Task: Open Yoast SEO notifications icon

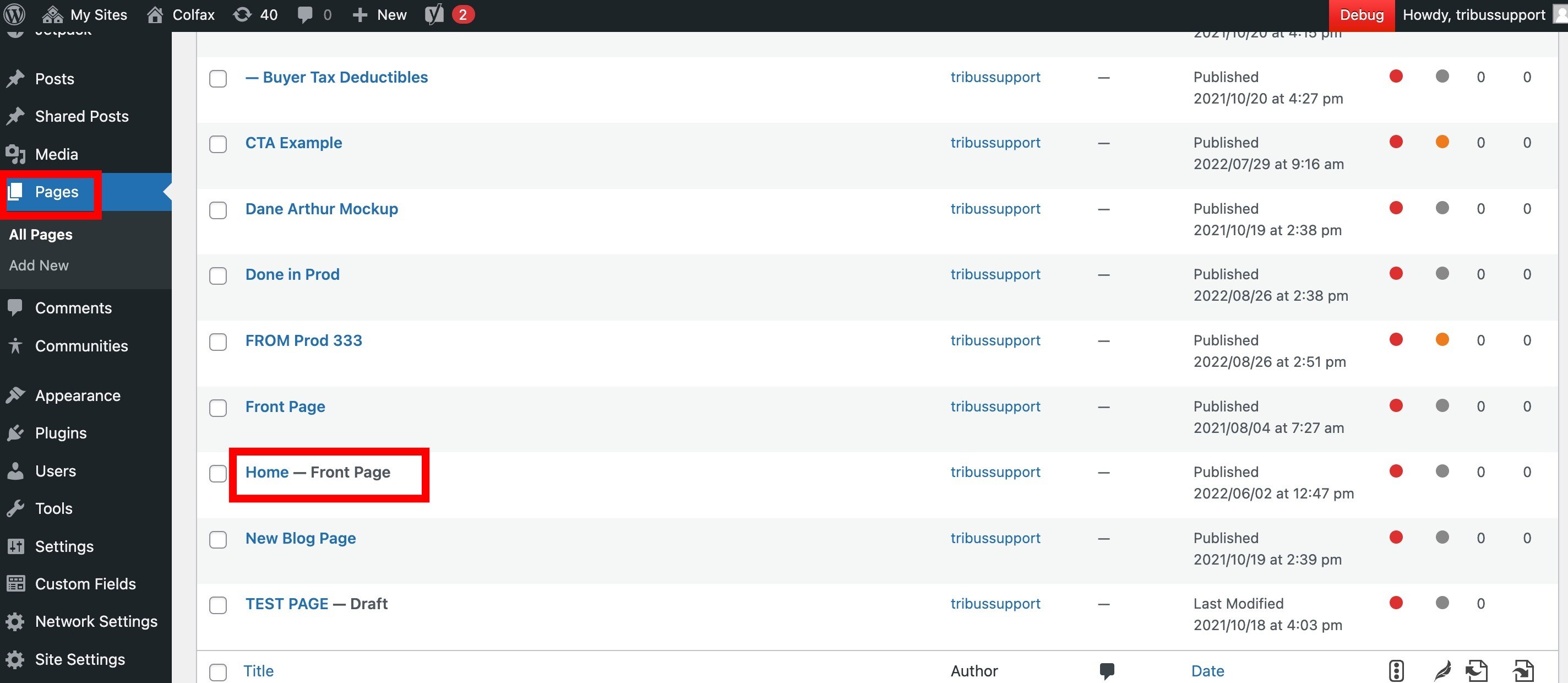Action: (x=449, y=15)
